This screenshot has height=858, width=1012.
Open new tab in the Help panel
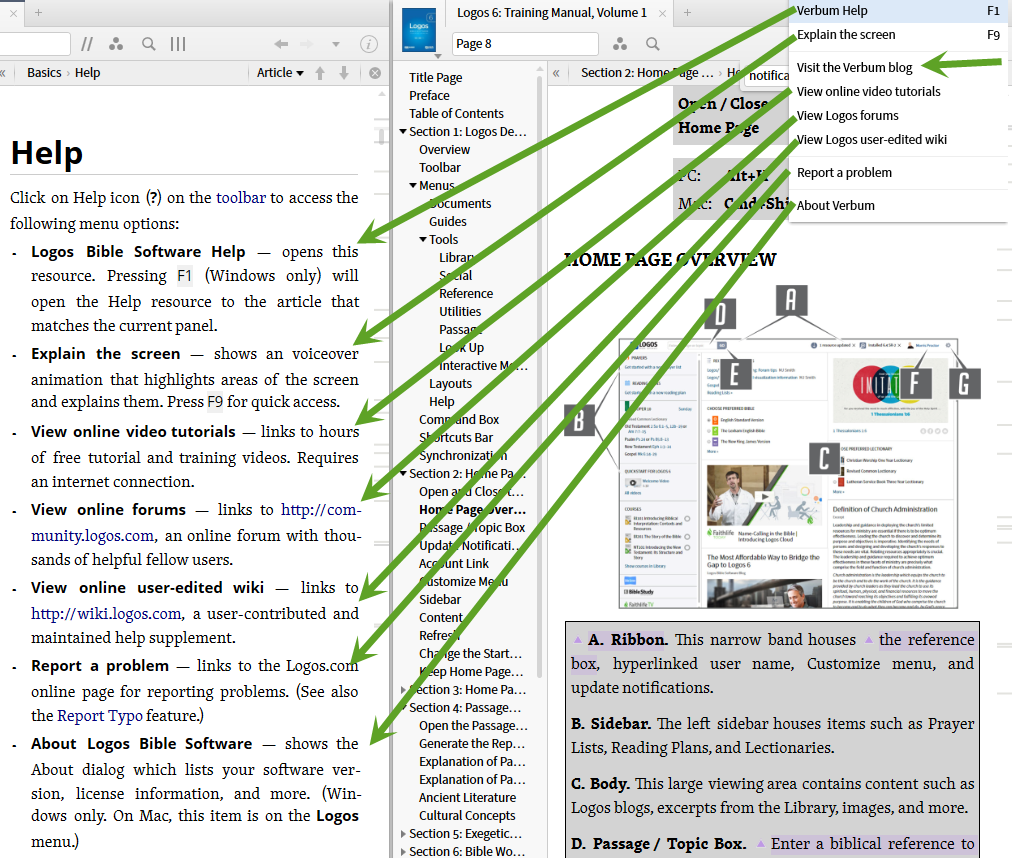click(39, 12)
